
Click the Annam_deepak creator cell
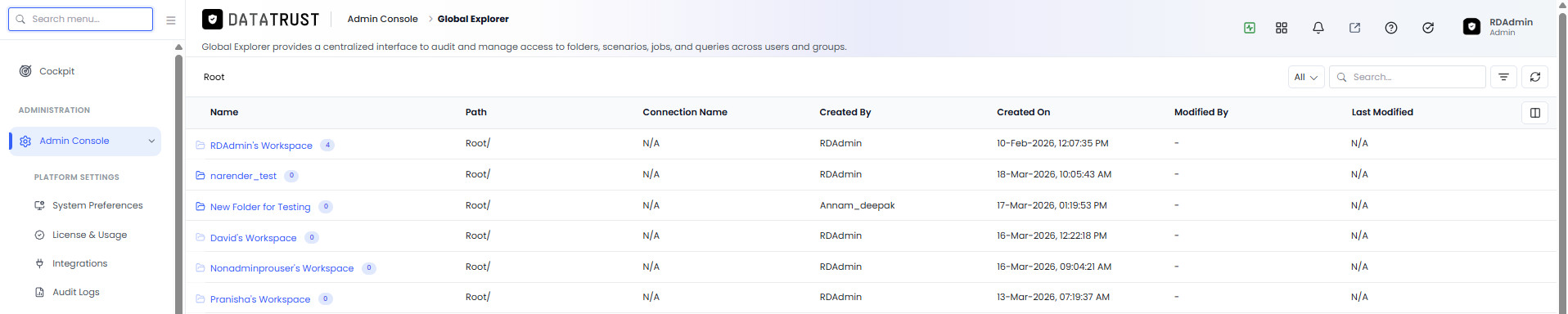click(x=857, y=205)
